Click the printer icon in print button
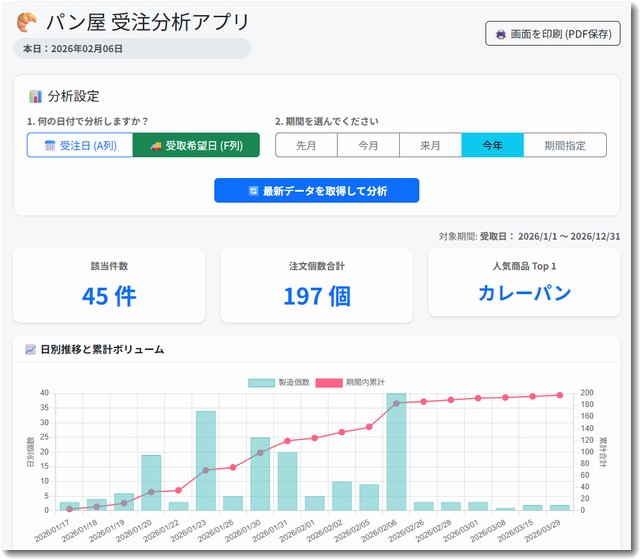This screenshot has height=559, width=640. coord(500,34)
